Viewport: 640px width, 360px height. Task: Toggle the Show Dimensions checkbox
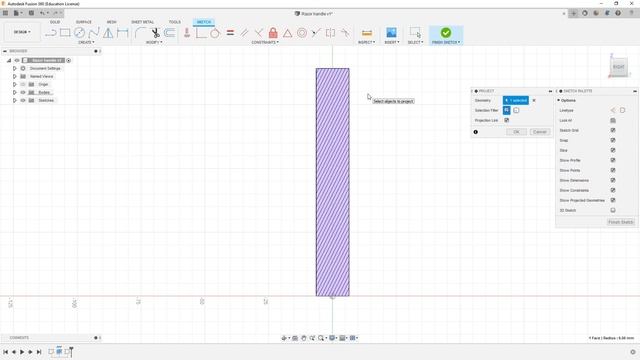pyautogui.click(x=613, y=180)
